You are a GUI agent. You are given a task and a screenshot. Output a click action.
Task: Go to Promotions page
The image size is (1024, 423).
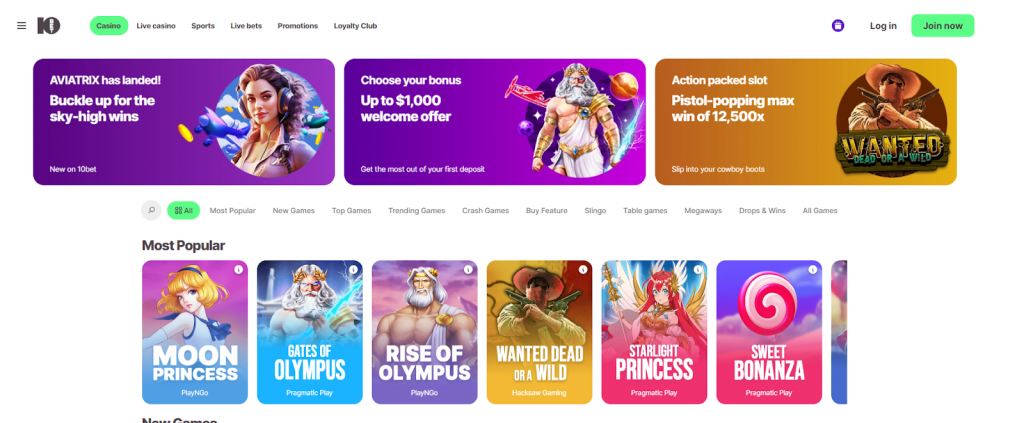point(298,26)
